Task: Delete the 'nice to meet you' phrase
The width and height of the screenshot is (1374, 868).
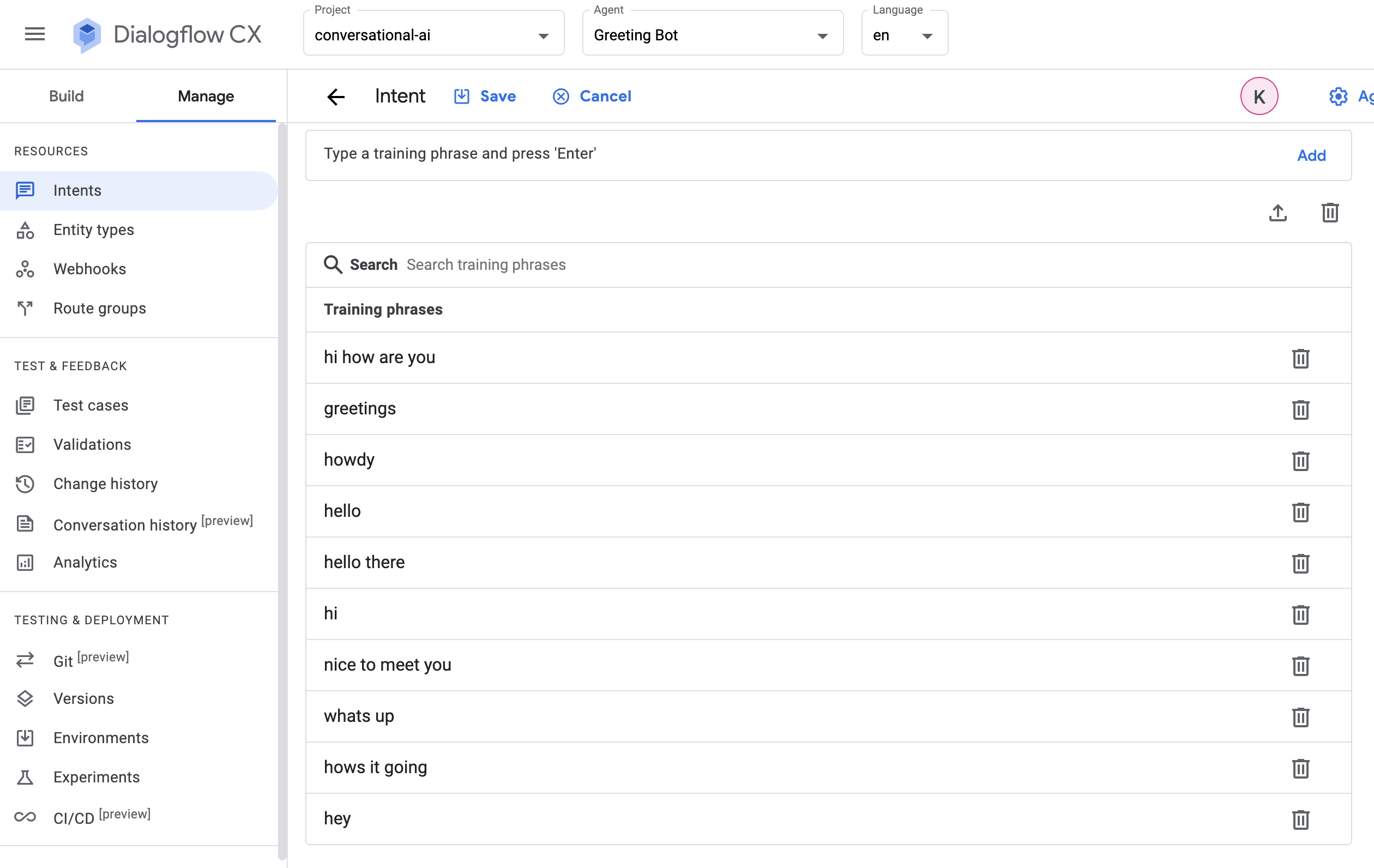Action: pos(1300,665)
